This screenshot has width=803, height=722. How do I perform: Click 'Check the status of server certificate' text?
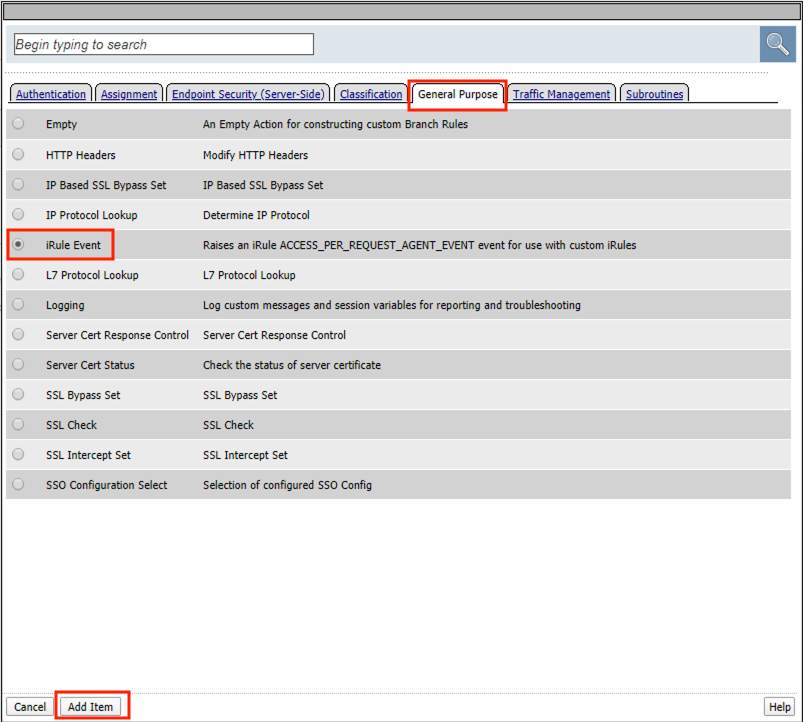click(292, 365)
